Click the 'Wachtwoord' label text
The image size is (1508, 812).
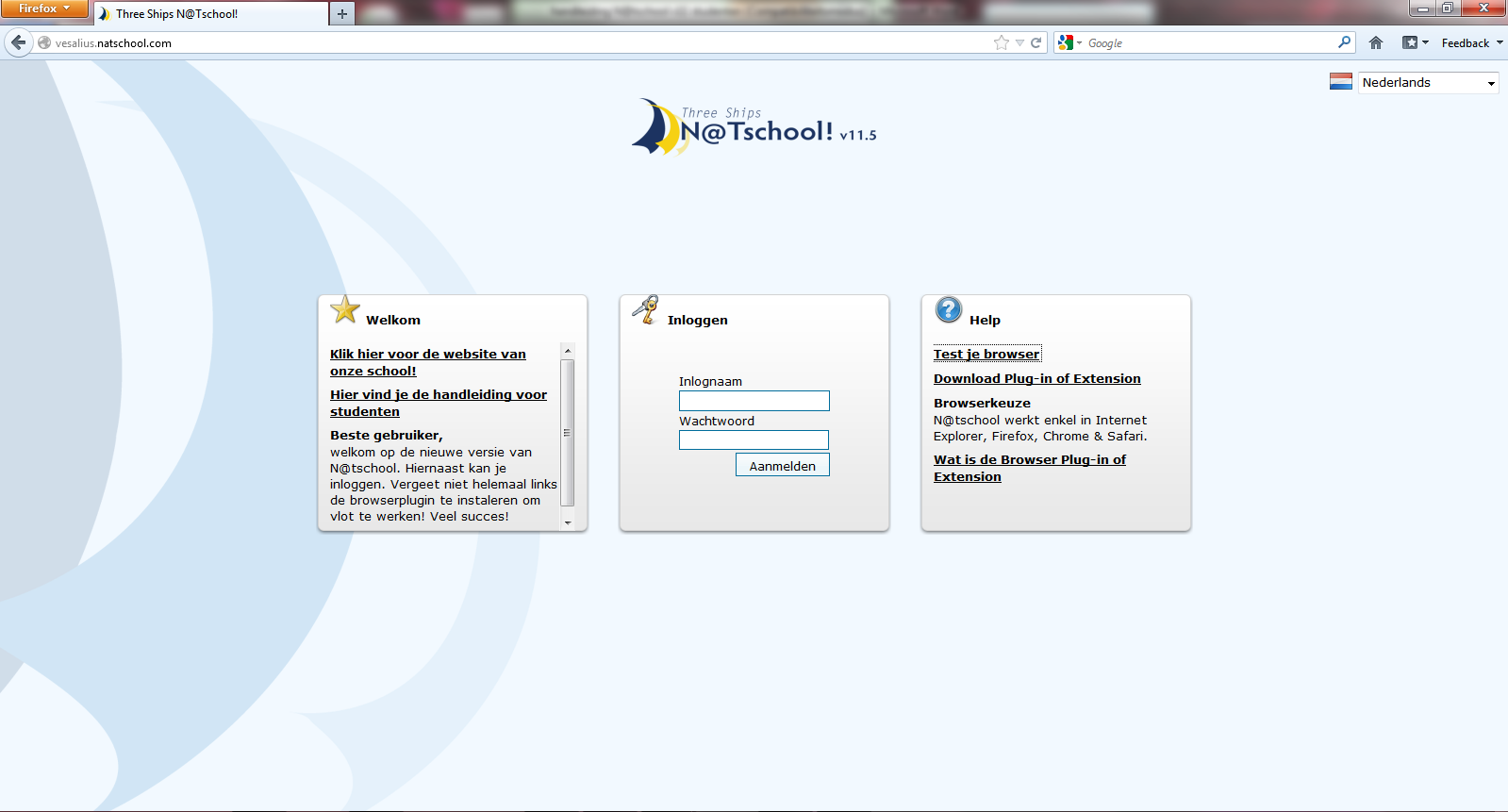(717, 421)
